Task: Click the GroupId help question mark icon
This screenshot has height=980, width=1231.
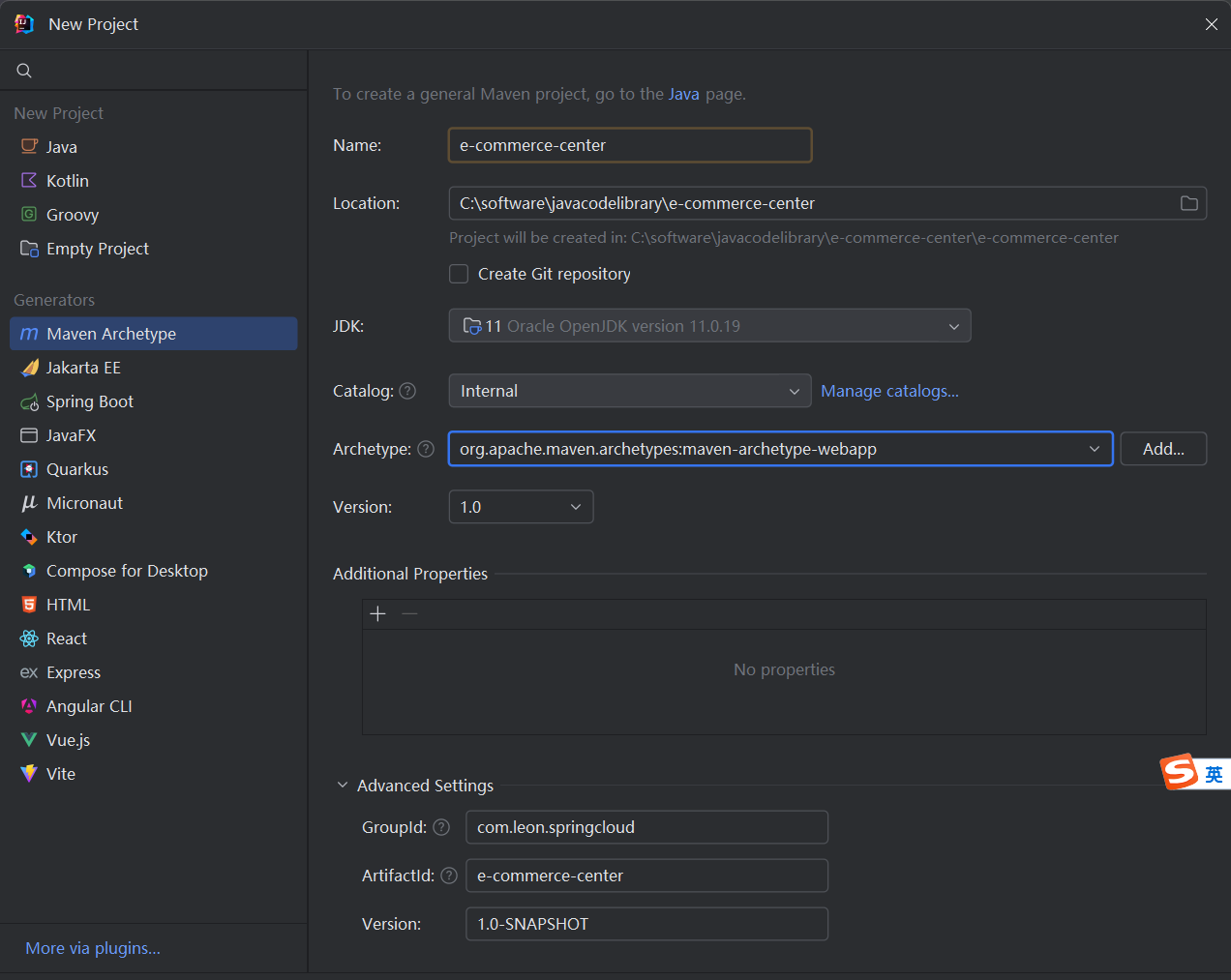Action: pyautogui.click(x=441, y=827)
